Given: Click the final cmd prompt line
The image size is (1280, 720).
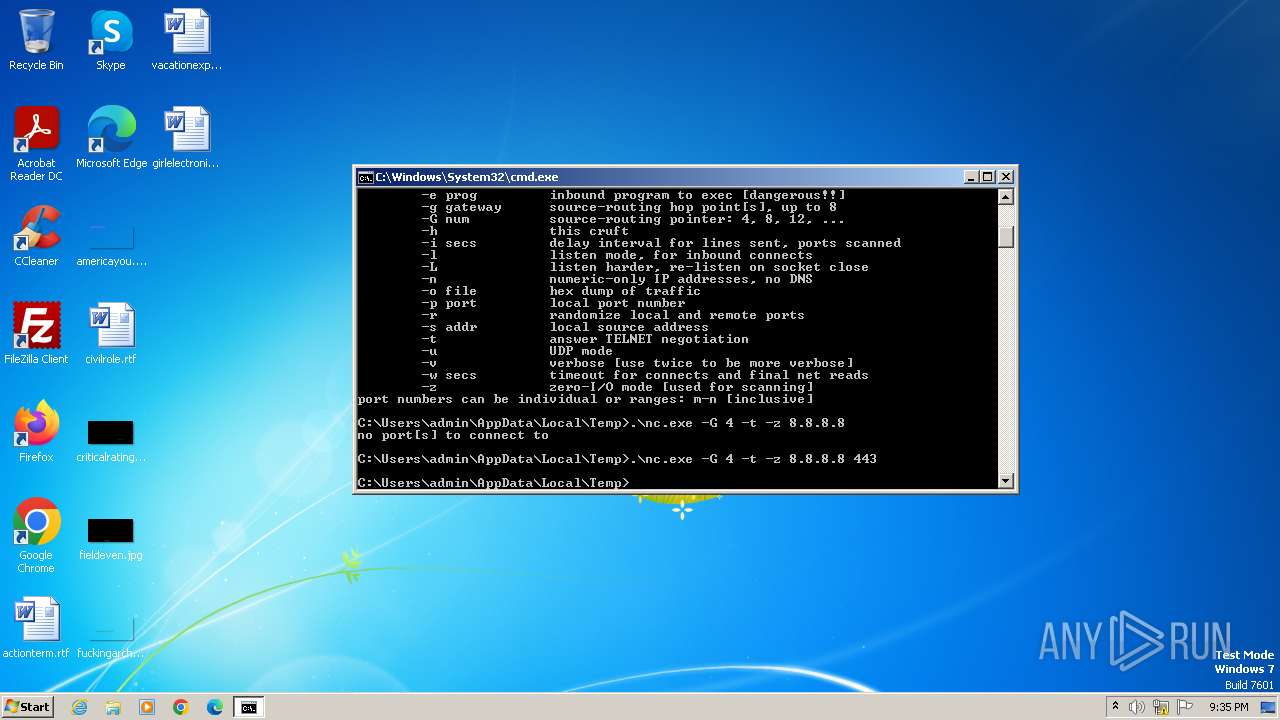Looking at the screenshot, I should [494, 483].
